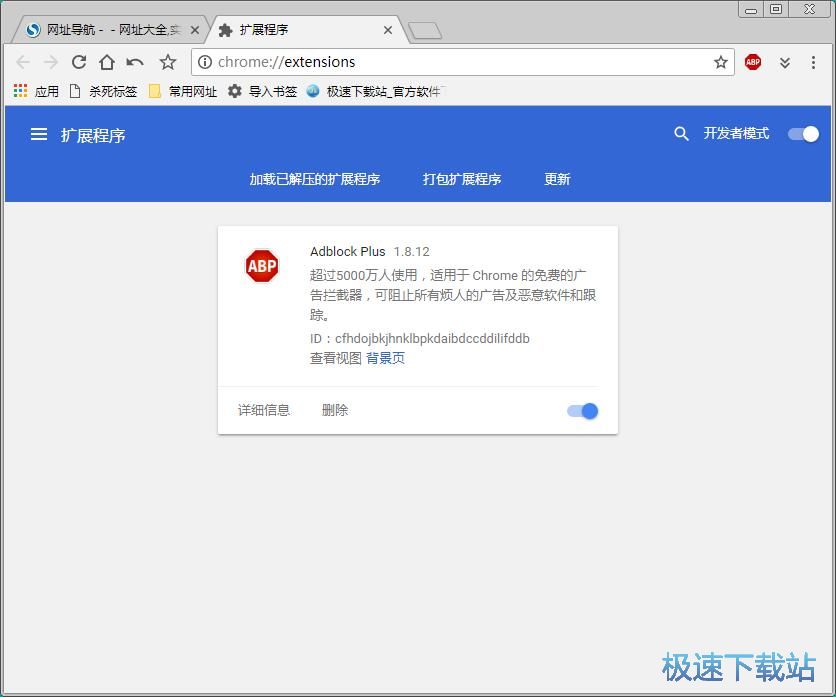Viewport: 836px width, 697px height.
Task: Open the 杀死标签 bookmark
Action: pos(103,91)
